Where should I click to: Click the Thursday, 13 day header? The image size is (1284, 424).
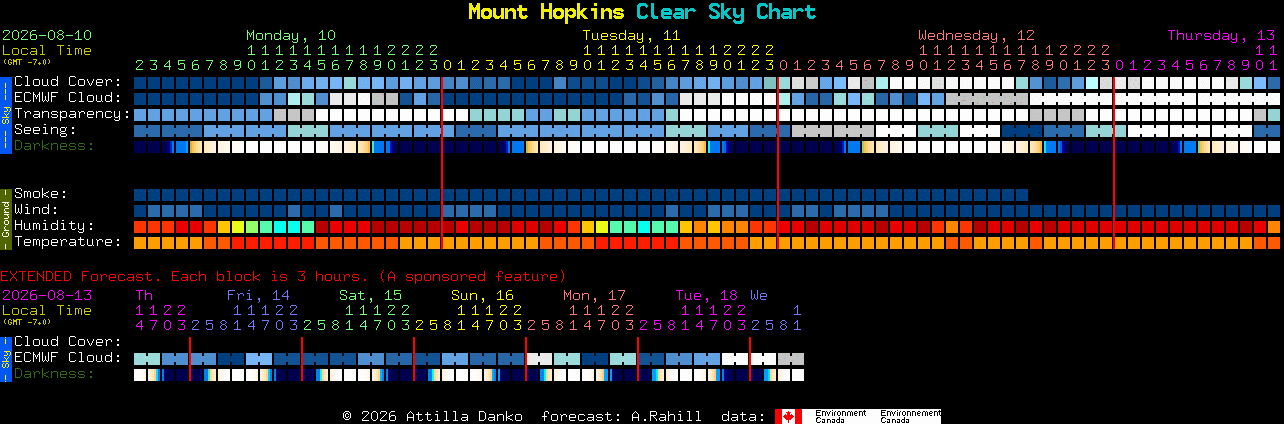point(1221,35)
